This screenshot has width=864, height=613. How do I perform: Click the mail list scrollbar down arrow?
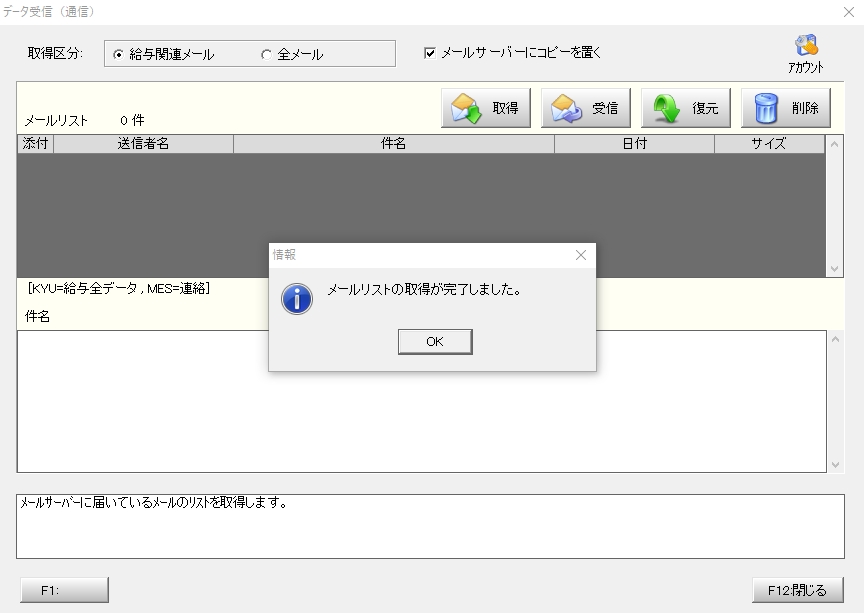click(x=834, y=269)
